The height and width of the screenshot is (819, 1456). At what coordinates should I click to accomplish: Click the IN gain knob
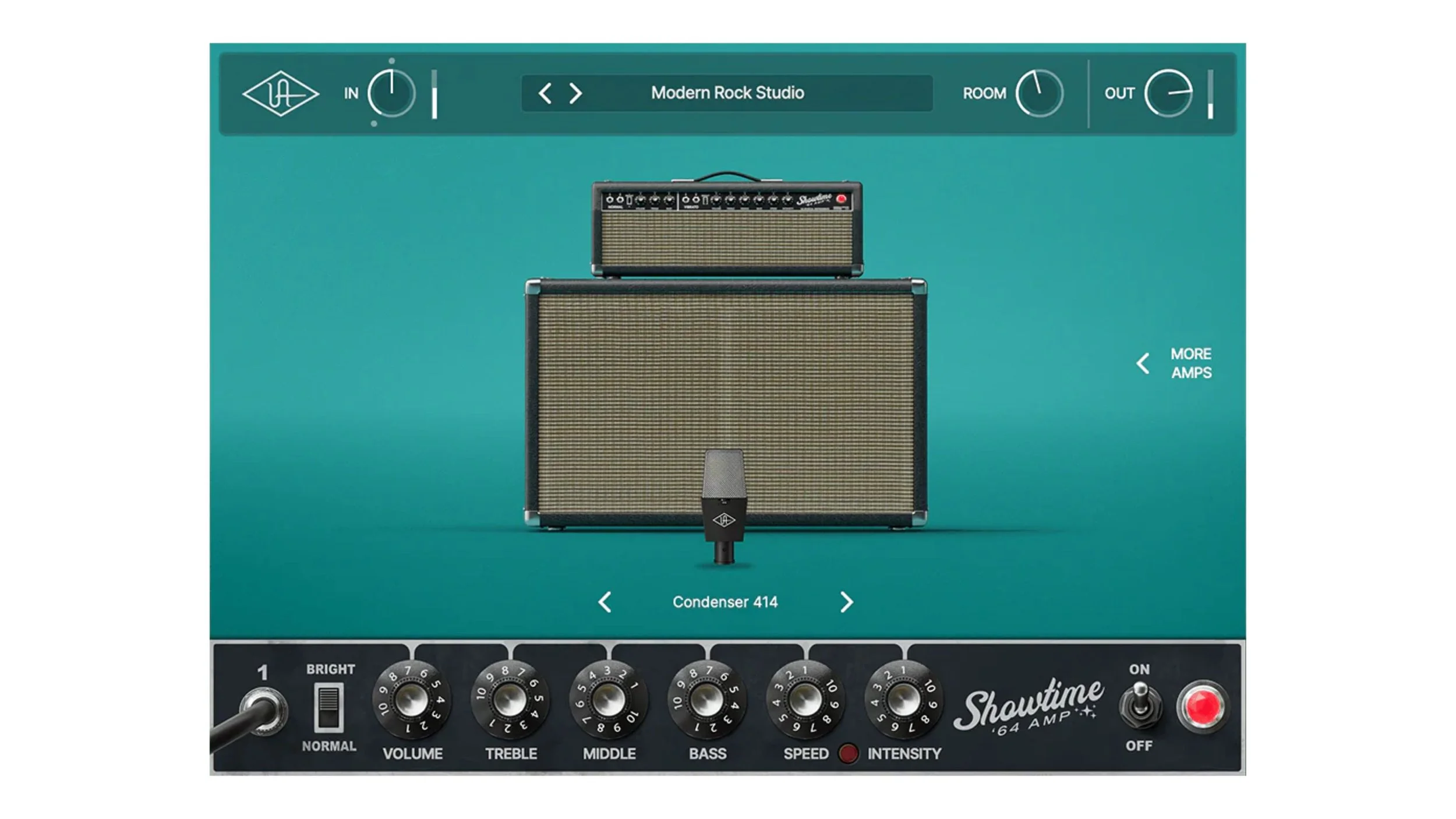tap(391, 93)
